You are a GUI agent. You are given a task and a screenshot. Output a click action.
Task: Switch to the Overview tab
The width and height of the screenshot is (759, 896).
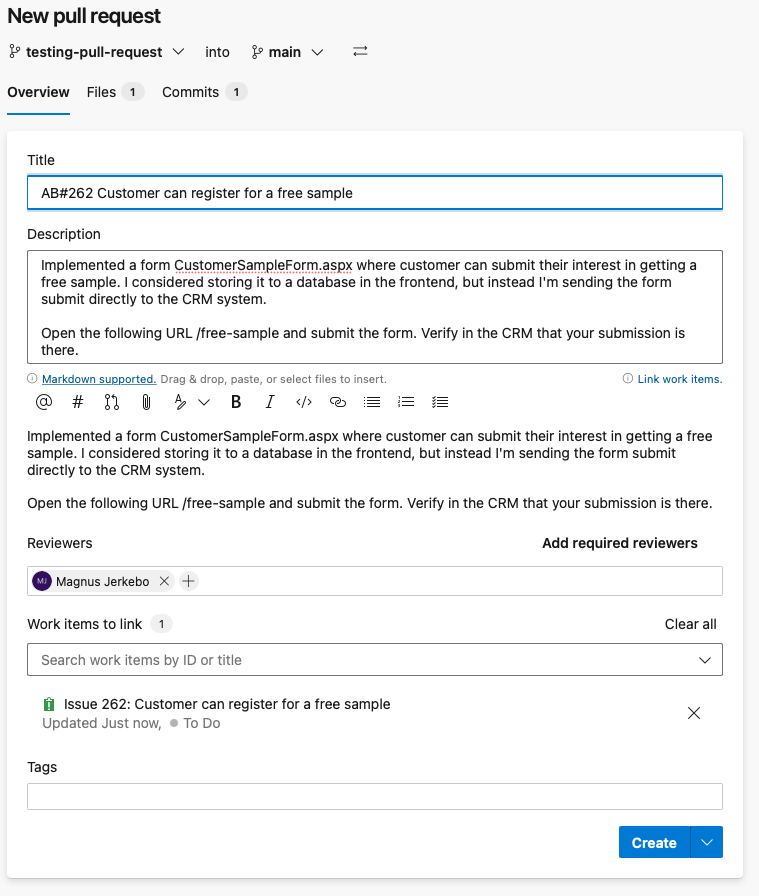point(38,92)
